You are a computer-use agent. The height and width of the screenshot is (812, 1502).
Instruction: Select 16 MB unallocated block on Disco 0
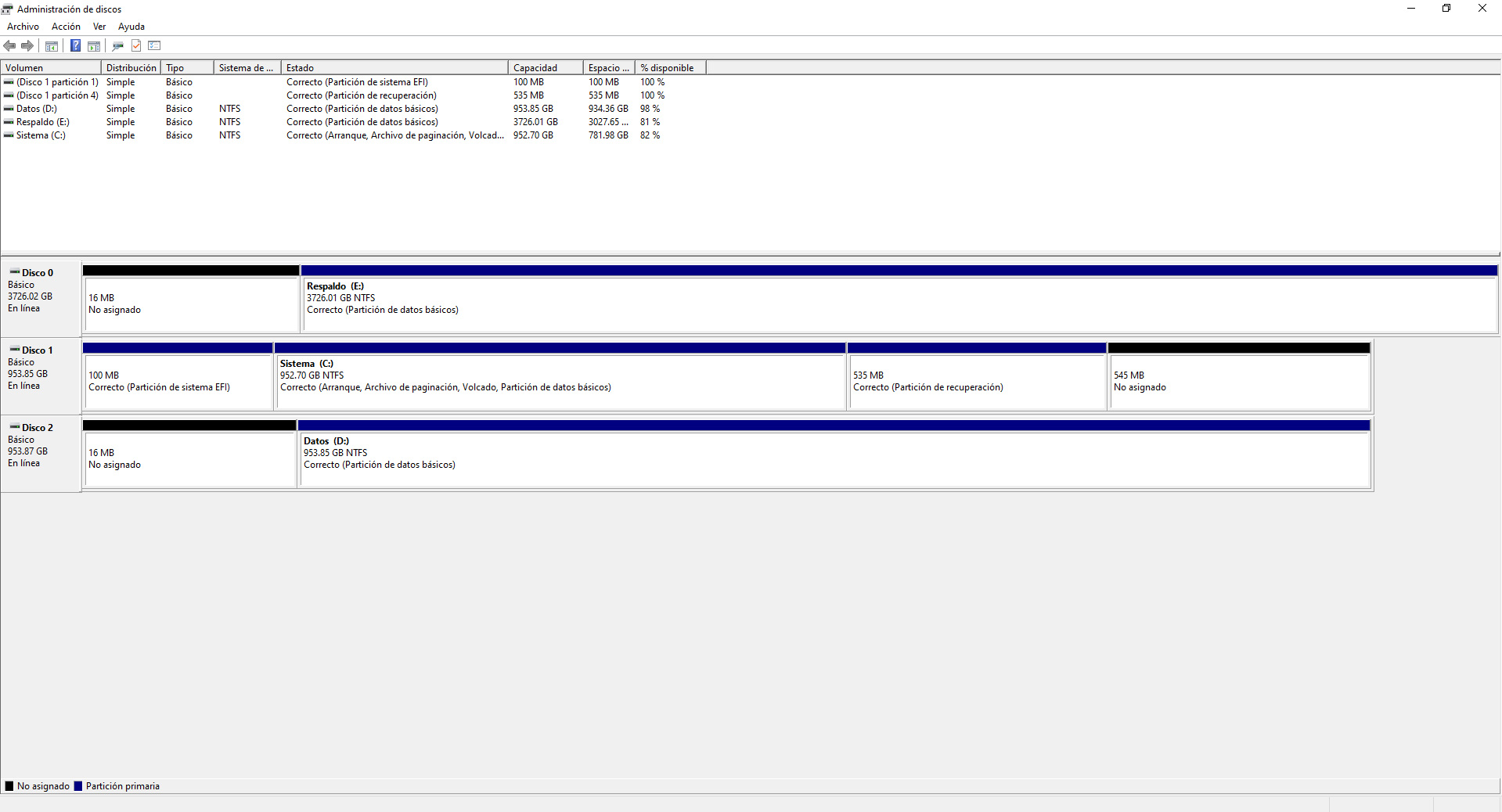tap(191, 299)
